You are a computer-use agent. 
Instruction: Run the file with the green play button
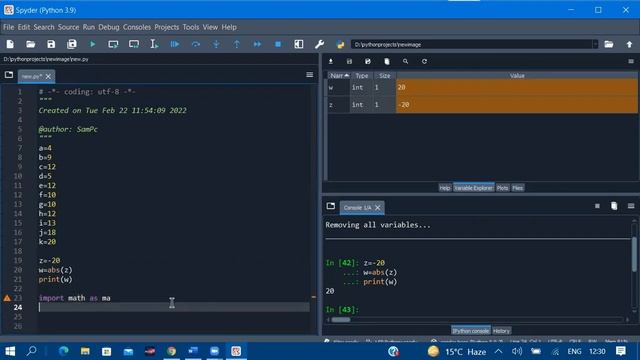[93, 44]
